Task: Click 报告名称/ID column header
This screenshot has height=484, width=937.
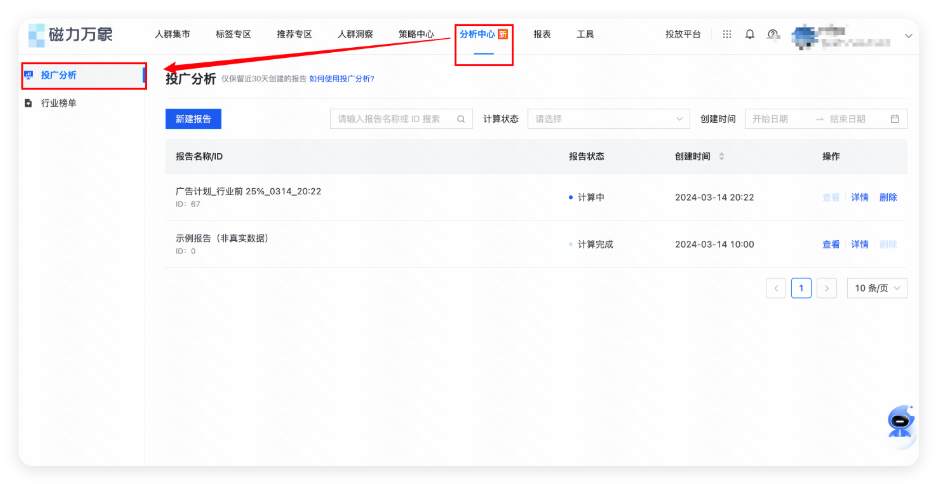Action: point(199,157)
